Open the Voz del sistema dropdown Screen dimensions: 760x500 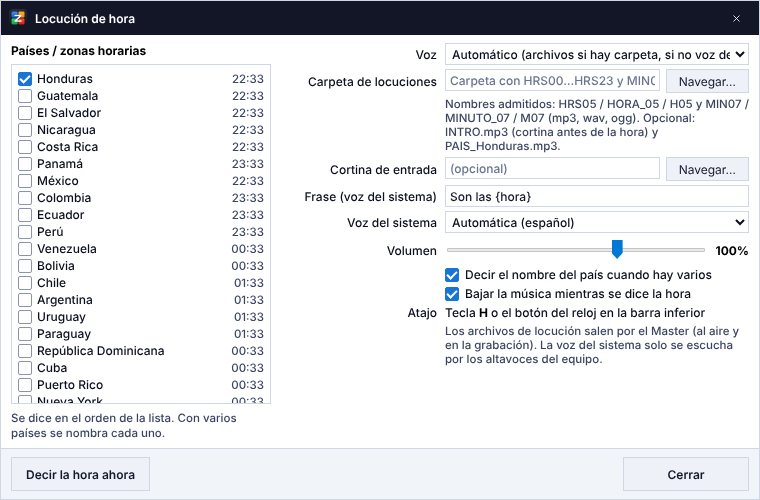click(x=597, y=223)
